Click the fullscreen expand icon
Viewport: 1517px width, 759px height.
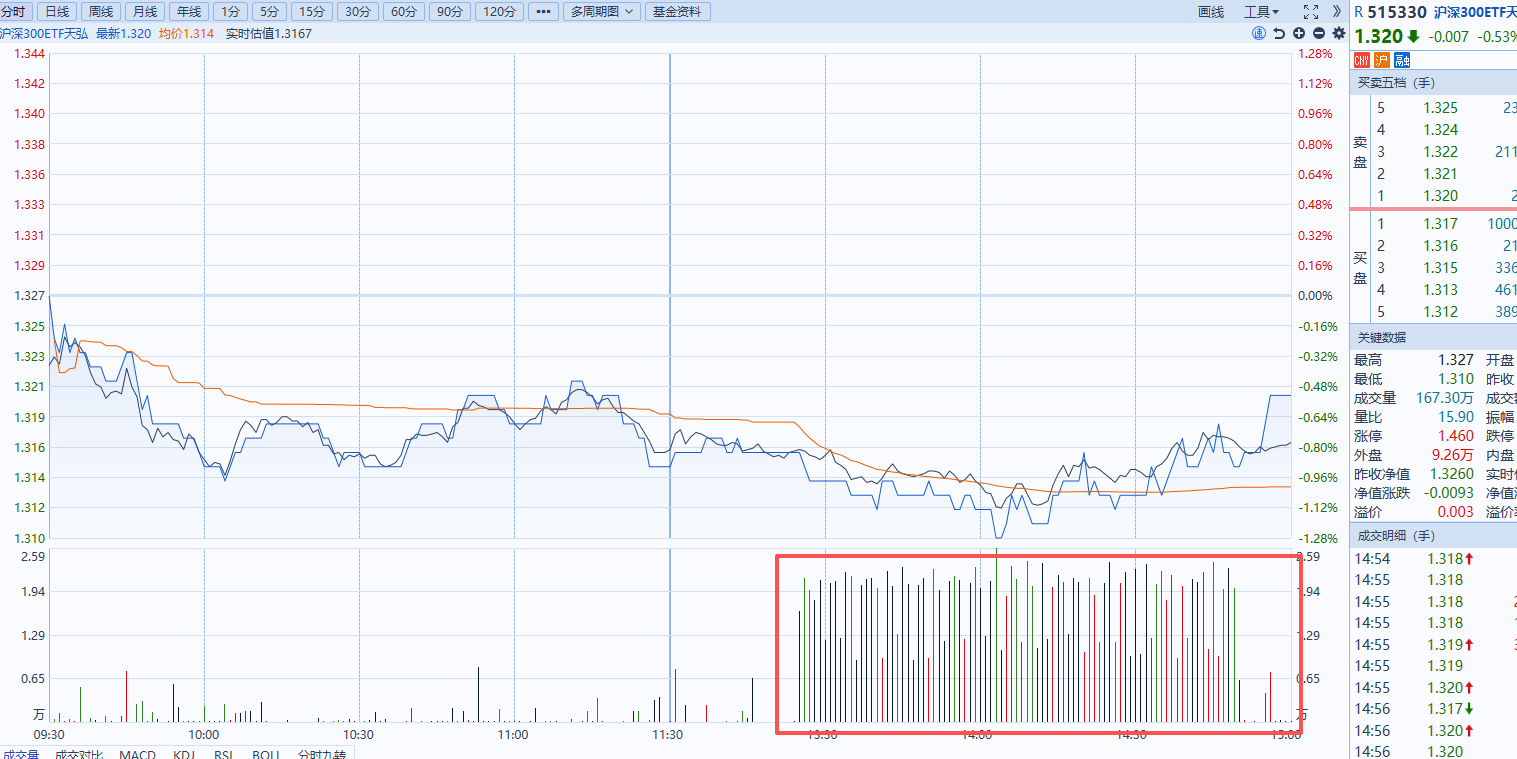coord(1311,12)
